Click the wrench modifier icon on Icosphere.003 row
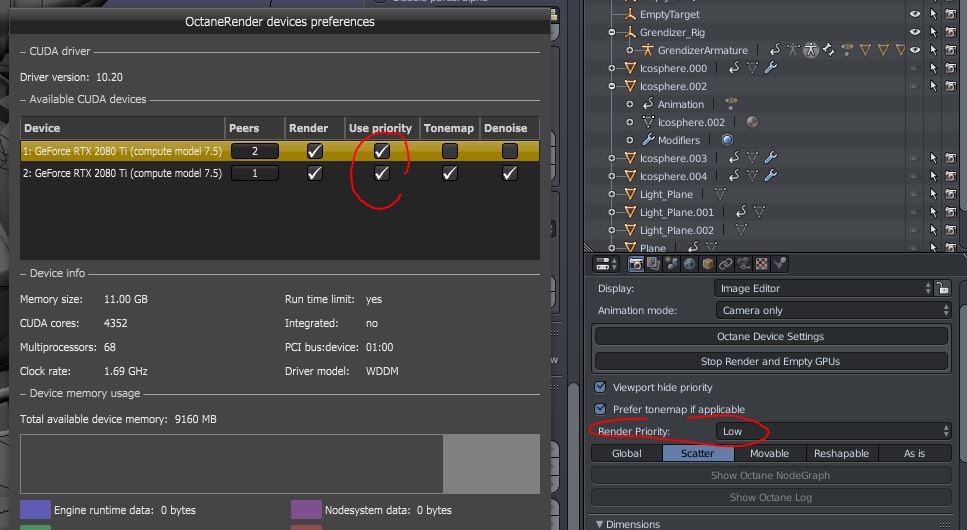This screenshot has height=530, width=967. 770,158
